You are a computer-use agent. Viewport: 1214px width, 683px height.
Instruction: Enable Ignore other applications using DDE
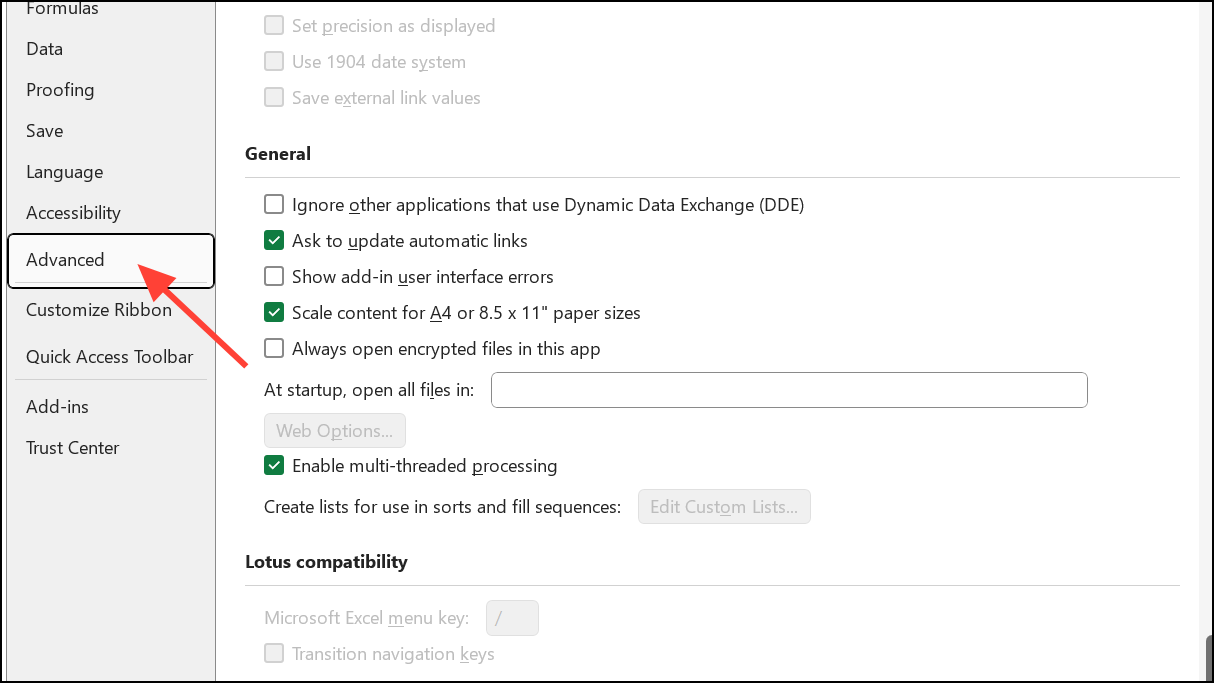(x=274, y=205)
